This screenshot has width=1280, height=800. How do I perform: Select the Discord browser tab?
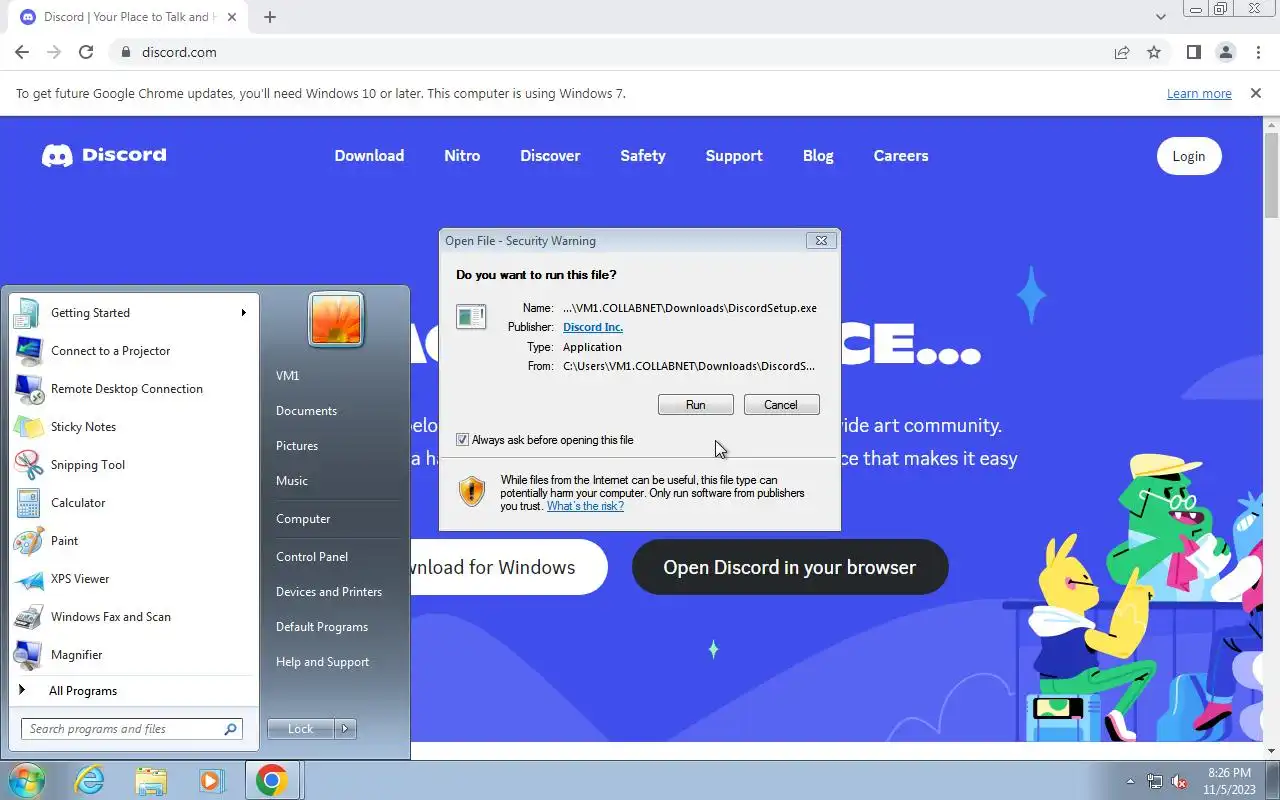[130, 17]
